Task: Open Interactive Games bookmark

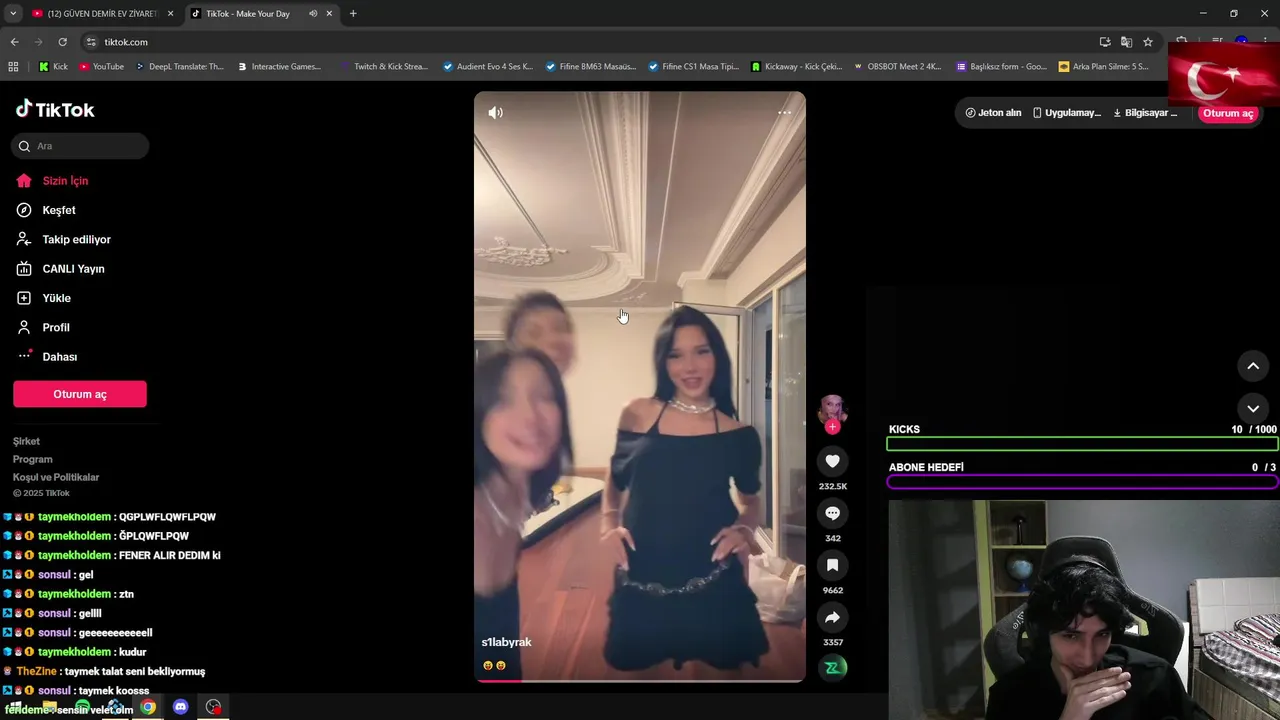Action: pos(279,67)
